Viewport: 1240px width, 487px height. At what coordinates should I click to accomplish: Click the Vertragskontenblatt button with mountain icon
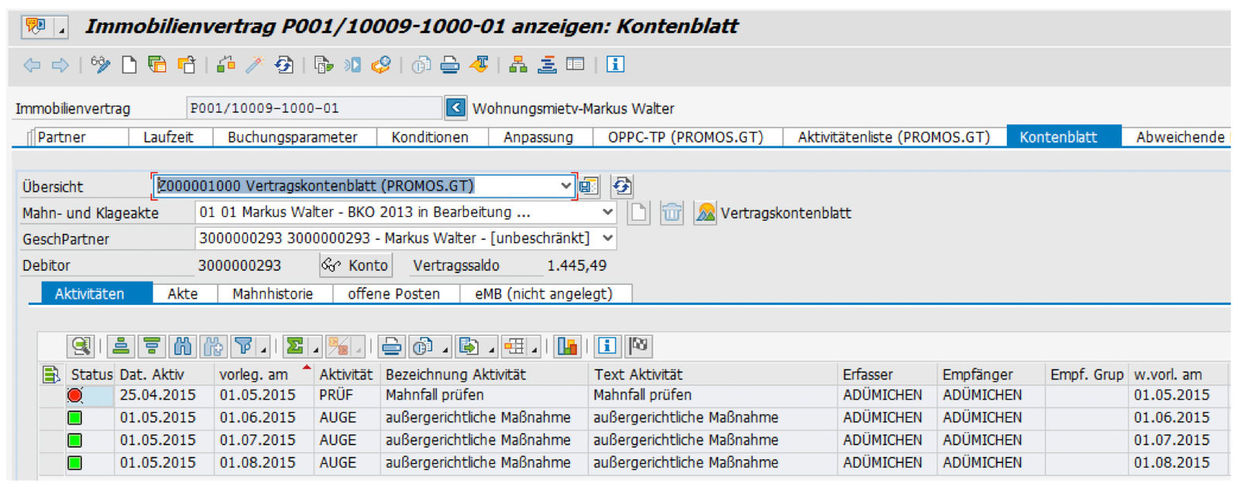tap(773, 213)
